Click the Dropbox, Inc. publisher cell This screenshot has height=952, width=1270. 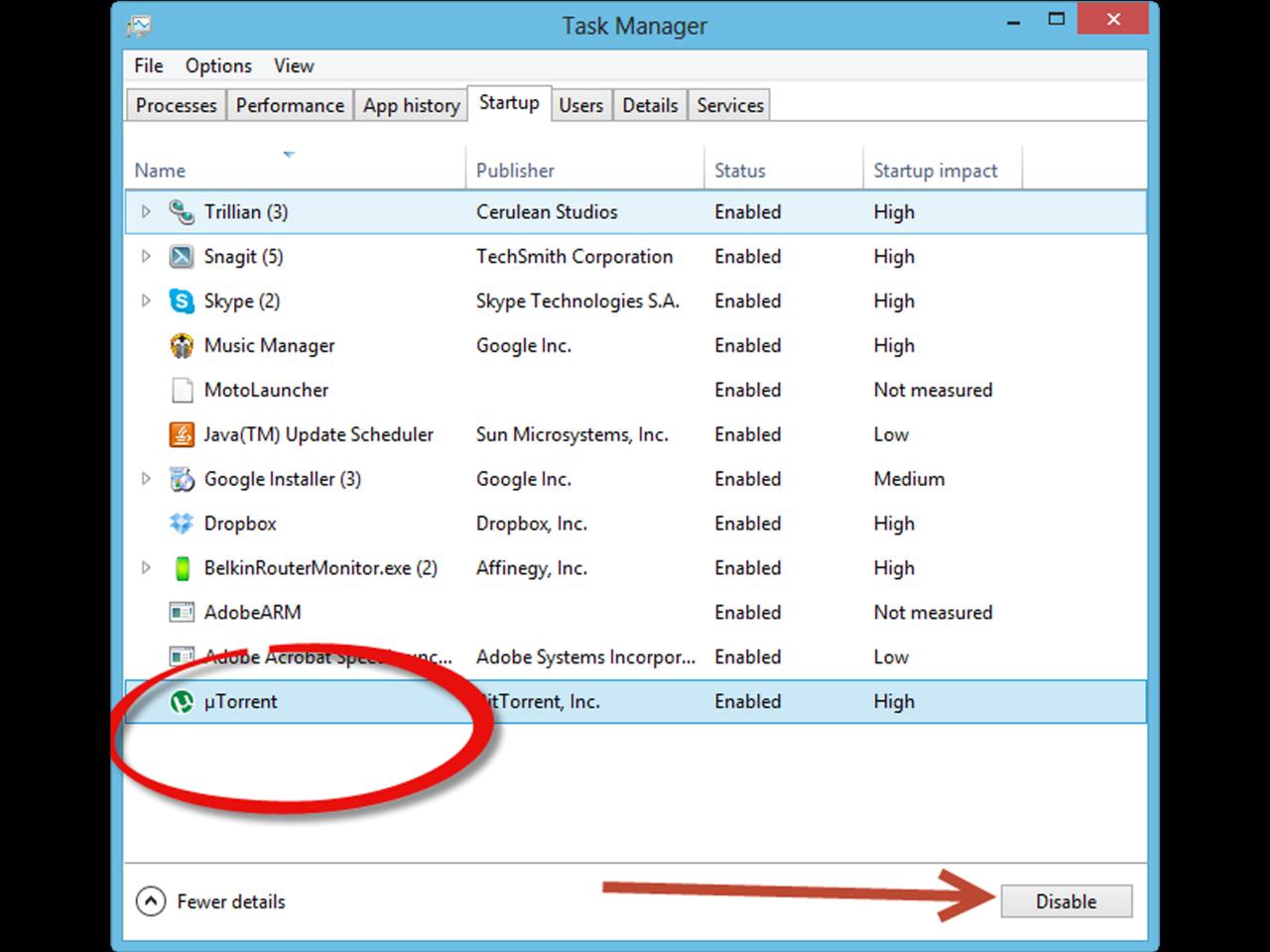coord(532,524)
